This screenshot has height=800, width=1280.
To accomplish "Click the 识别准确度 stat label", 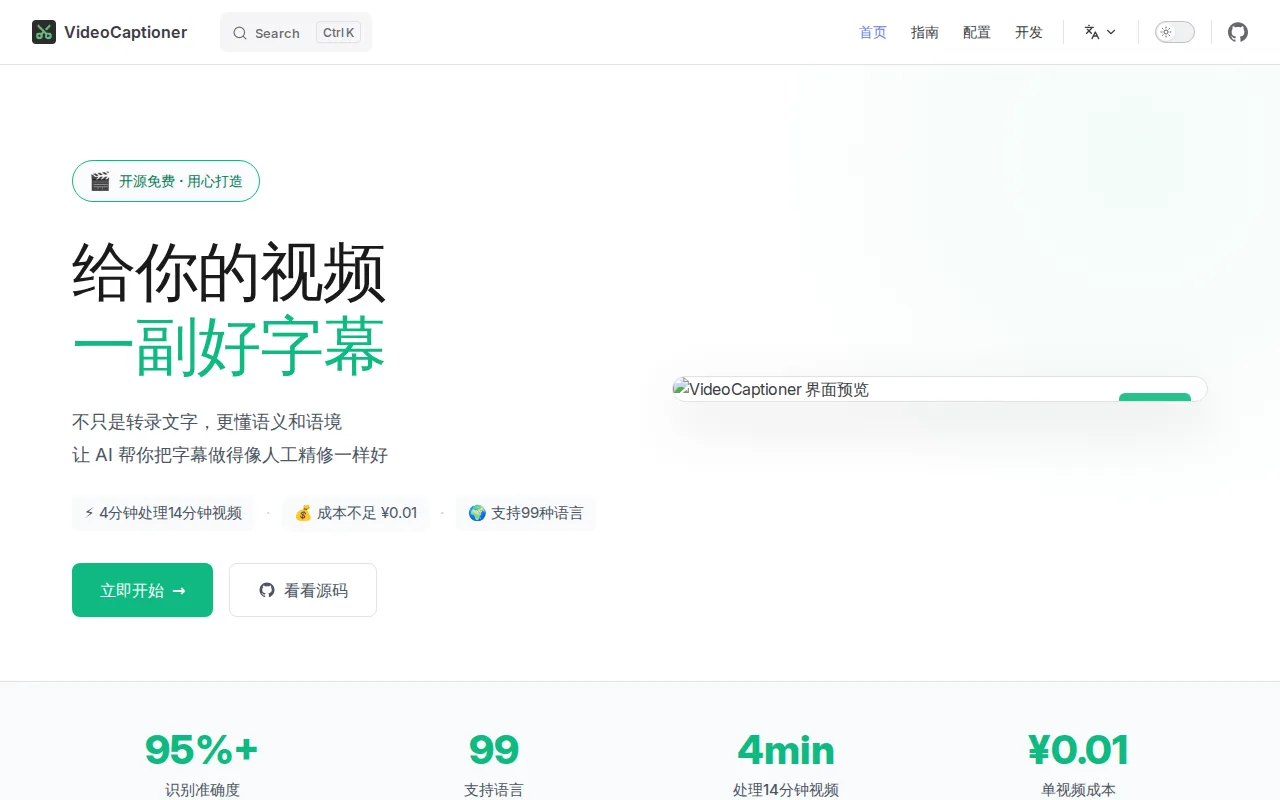I will pos(202,790).
